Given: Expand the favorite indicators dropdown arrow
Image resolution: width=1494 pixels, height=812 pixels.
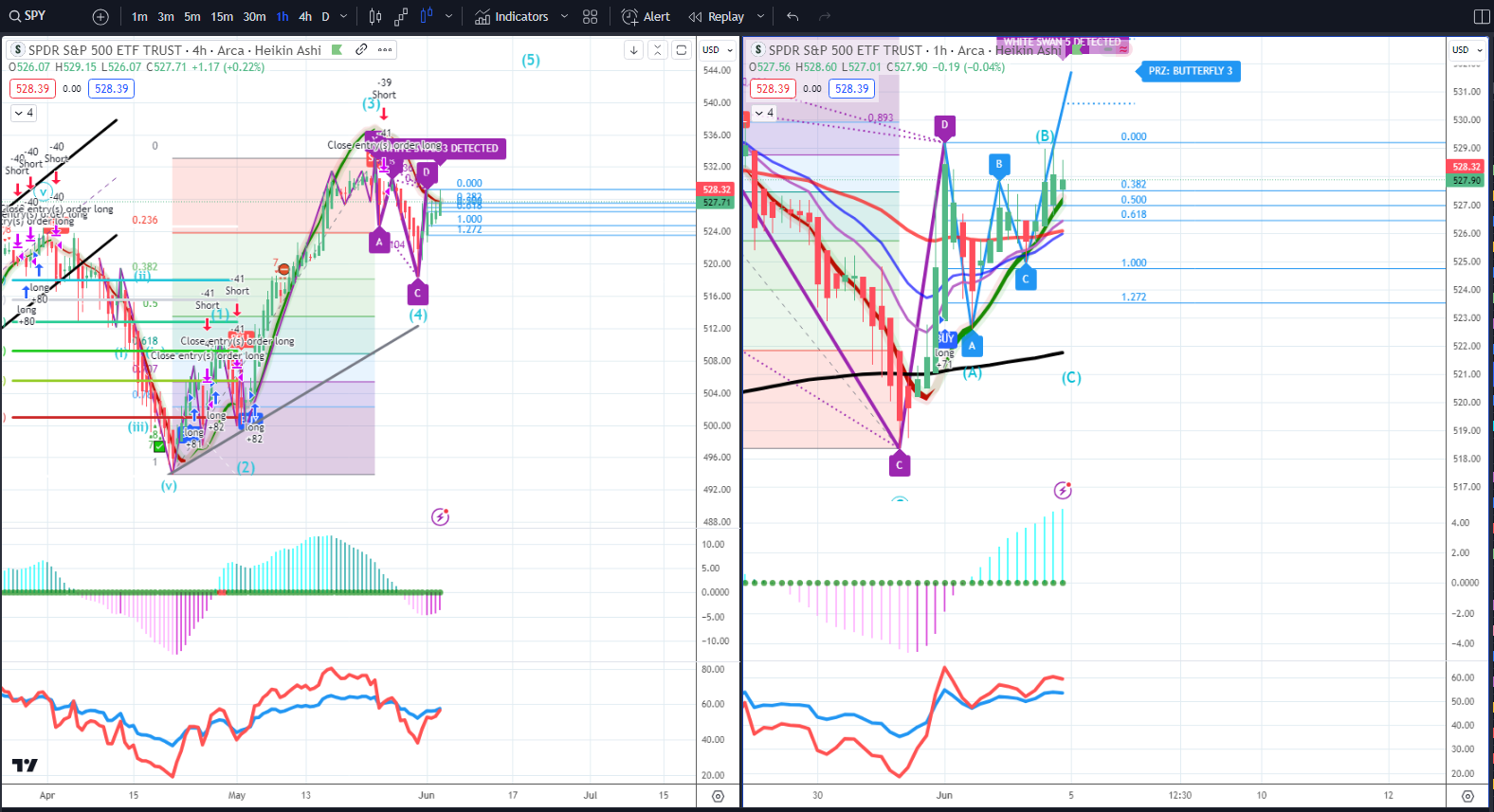Looking at the screenshot, I should pos(564,17).
